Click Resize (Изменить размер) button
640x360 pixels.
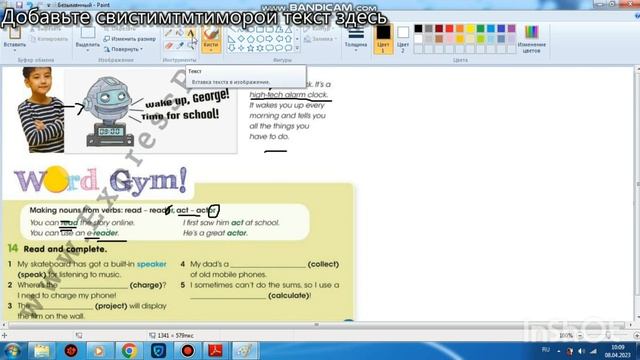(x=129, y=39)
